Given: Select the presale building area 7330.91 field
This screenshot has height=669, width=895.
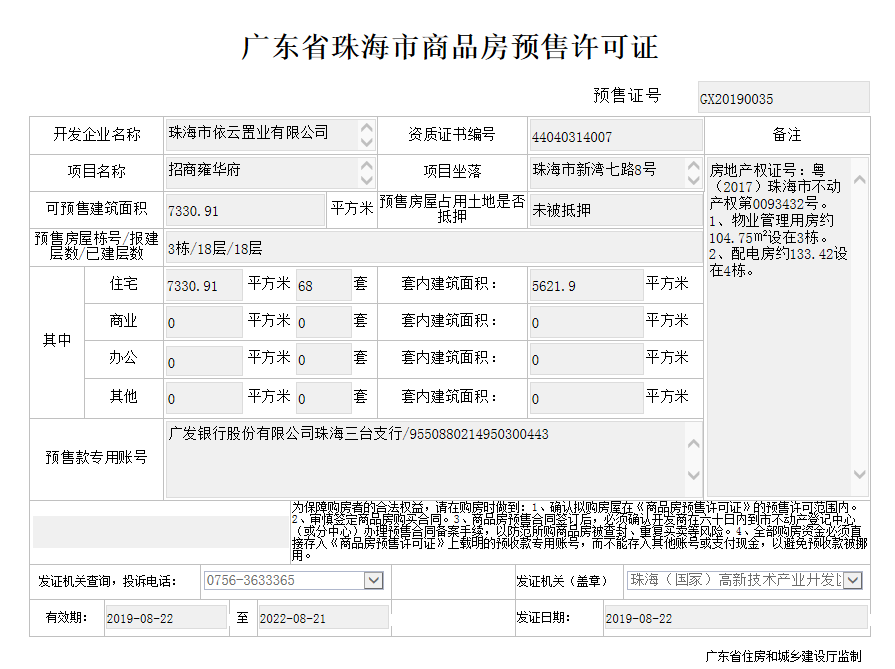Looking at the screenshot, I should pyautogui.click(x=245, y=211).
